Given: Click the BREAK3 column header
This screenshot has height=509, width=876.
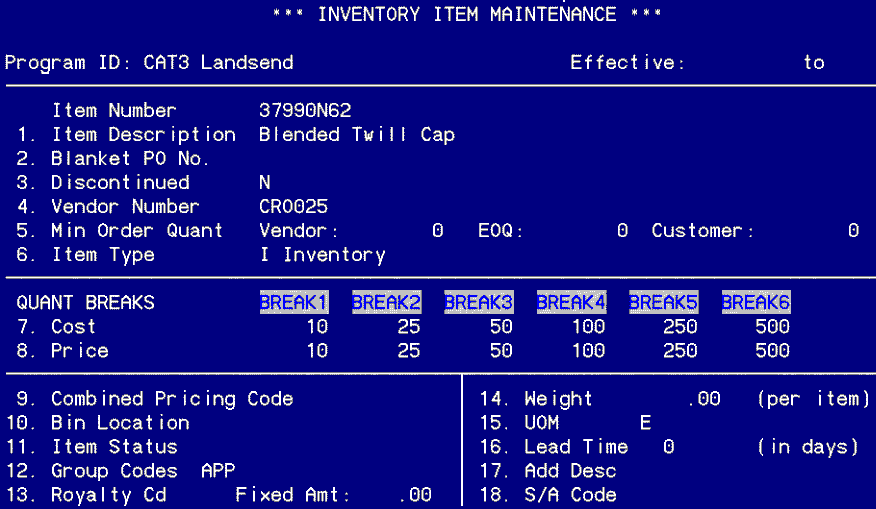Looking at the screenshot, I should point(478,302).
